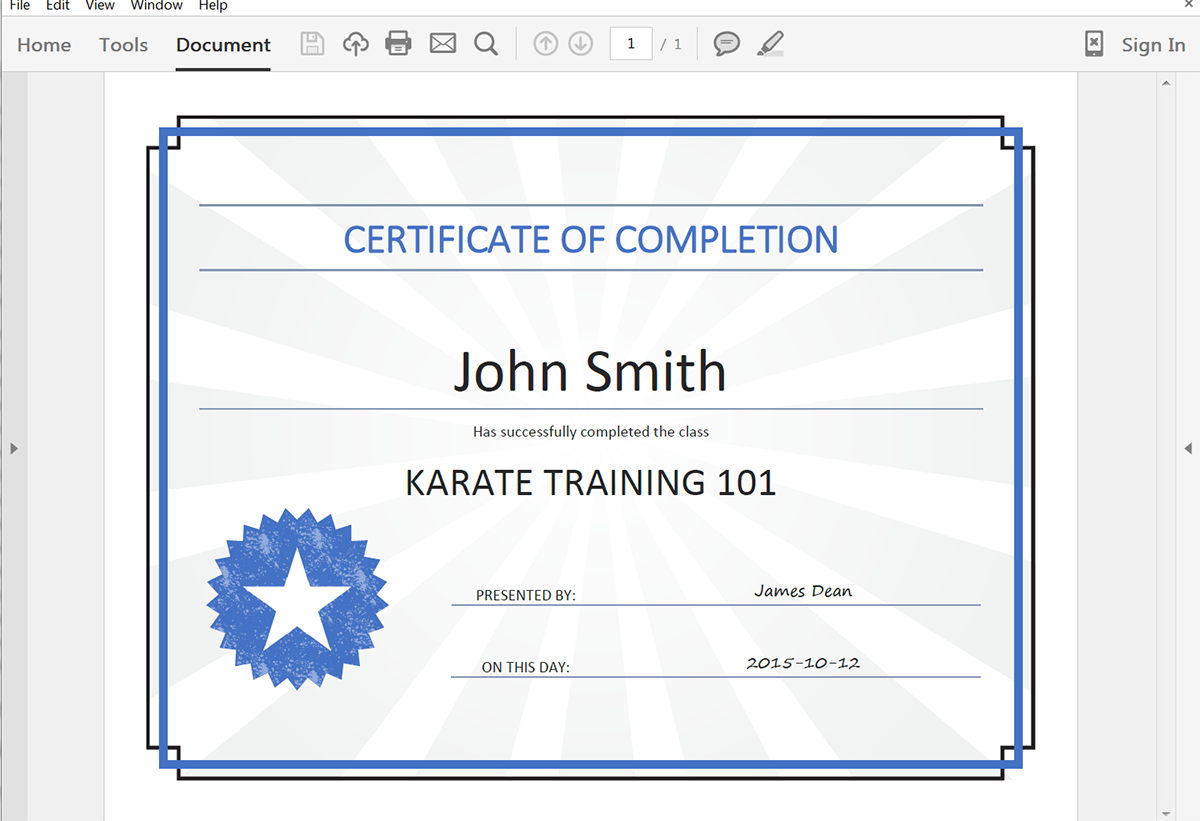
Task: Select the highlight text pen icon
Action: point(770,44)
